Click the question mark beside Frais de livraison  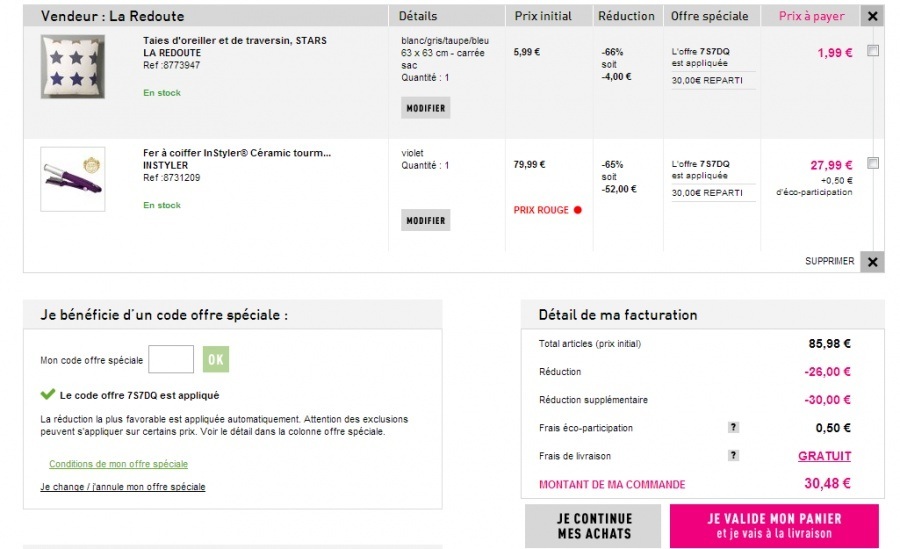733,456
